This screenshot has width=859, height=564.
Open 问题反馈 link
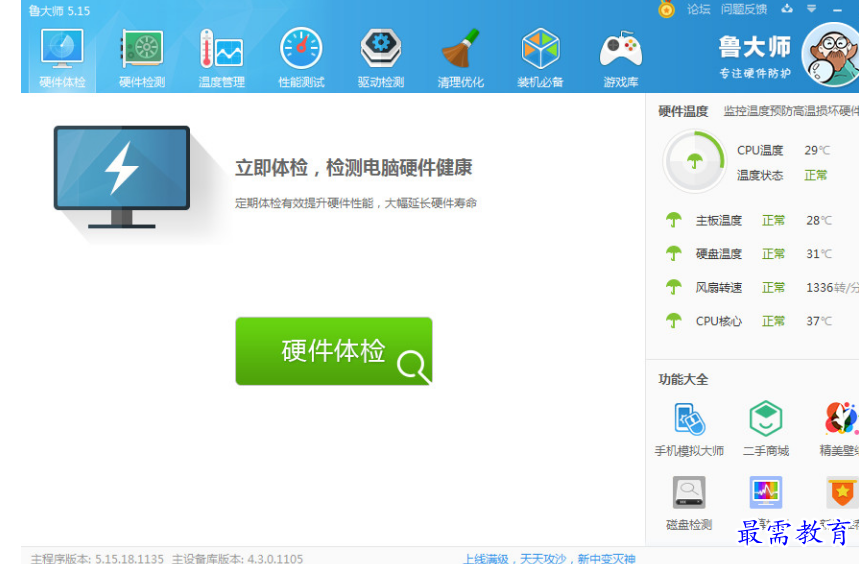point(743,9)
